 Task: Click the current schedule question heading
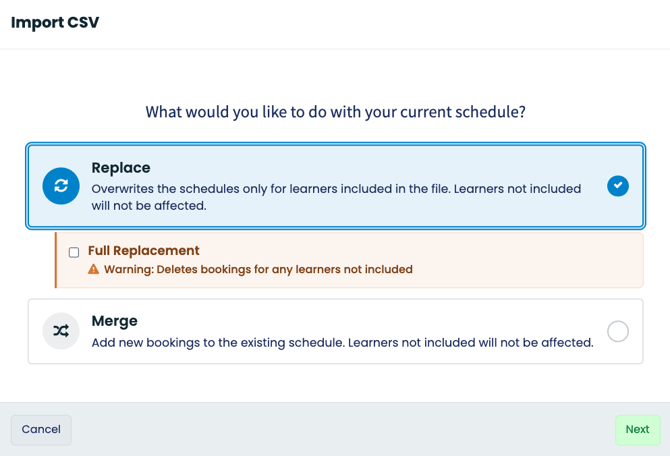pyautogui.click(x=335, y=112)
